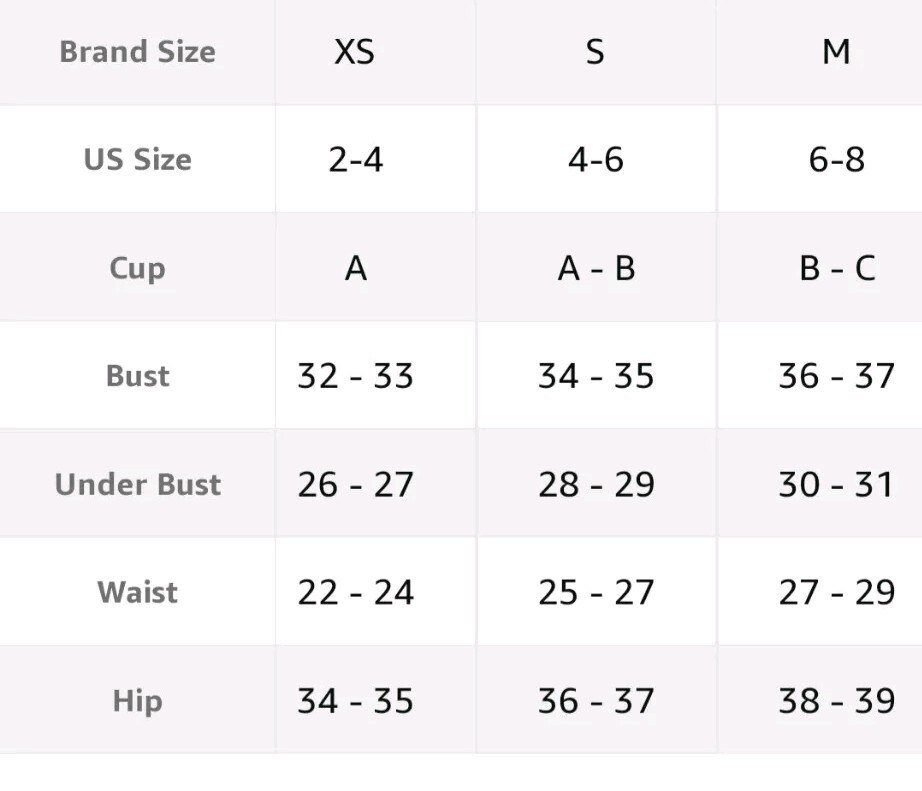Select the B - C cup cell
Image resolution: width=922 pixels, height=791 pixels.
click(836, 268)
